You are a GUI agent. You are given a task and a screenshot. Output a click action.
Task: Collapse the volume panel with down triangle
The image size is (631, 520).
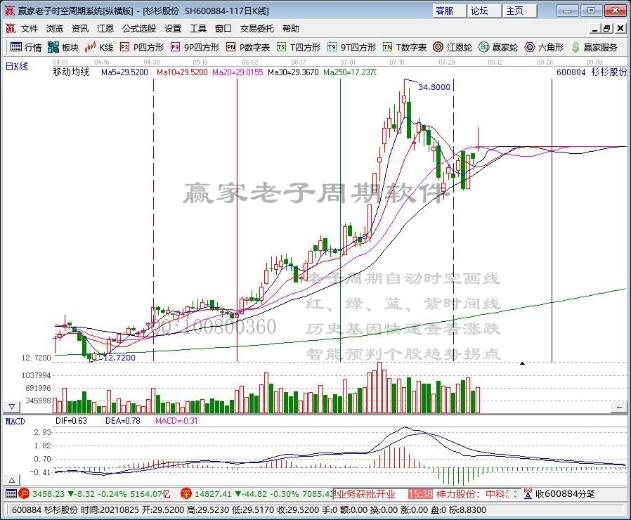12,407
